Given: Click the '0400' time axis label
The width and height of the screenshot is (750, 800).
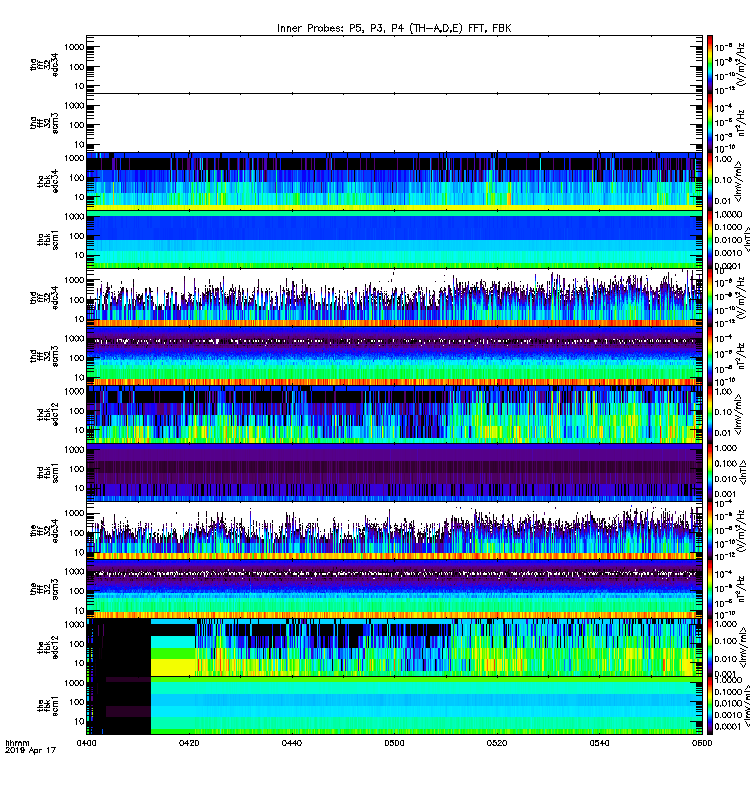Looking at the screenshot, I should click(86, 743).
